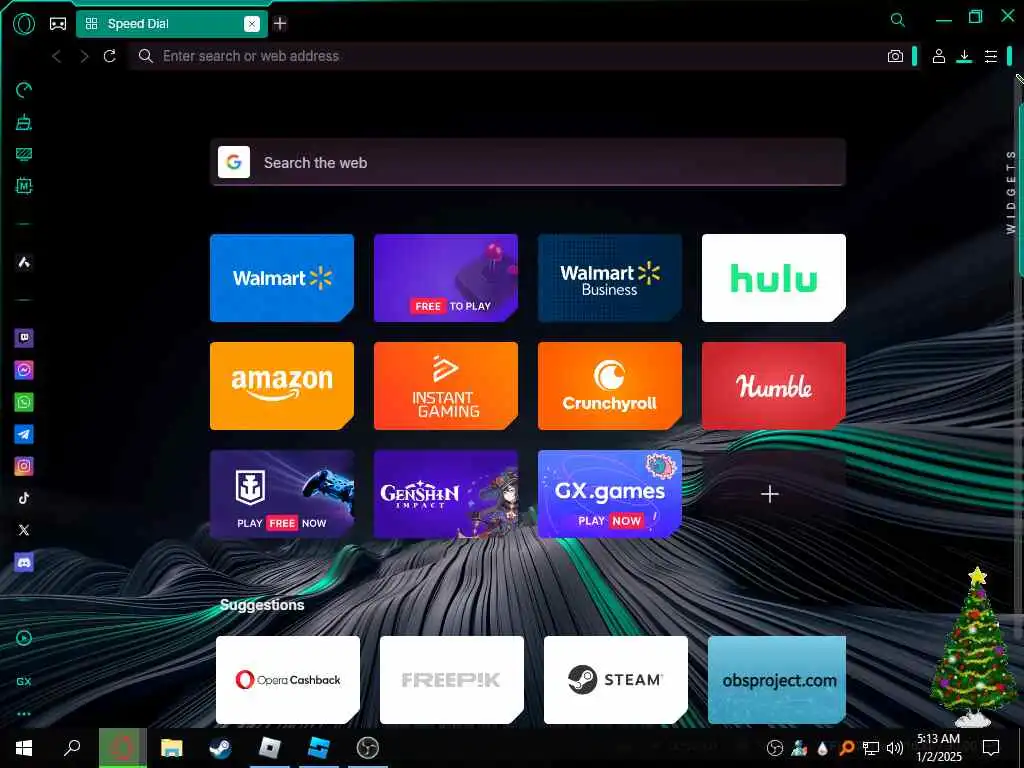Viewport: 1024px width, 768px height.
Task: Open the network limiter sidebar icon
Action: click(24, 154)
